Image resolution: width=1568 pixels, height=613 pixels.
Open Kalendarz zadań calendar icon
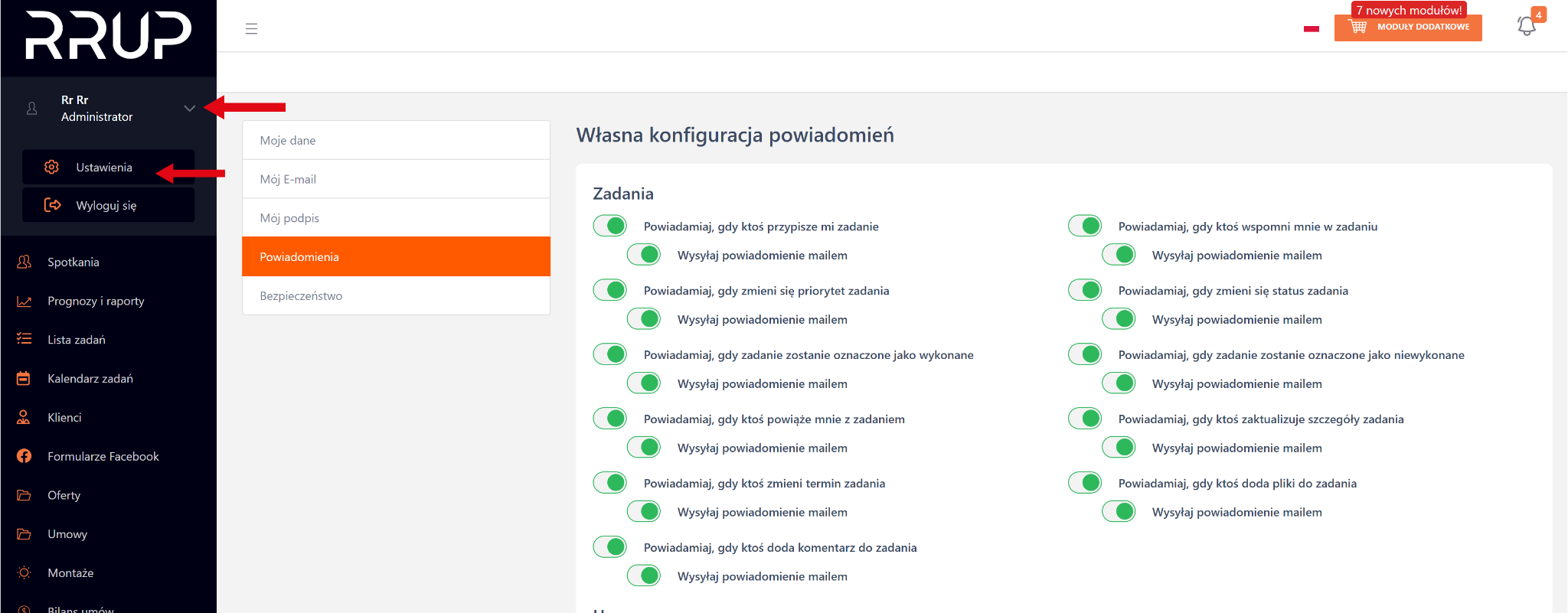[24, 378]
